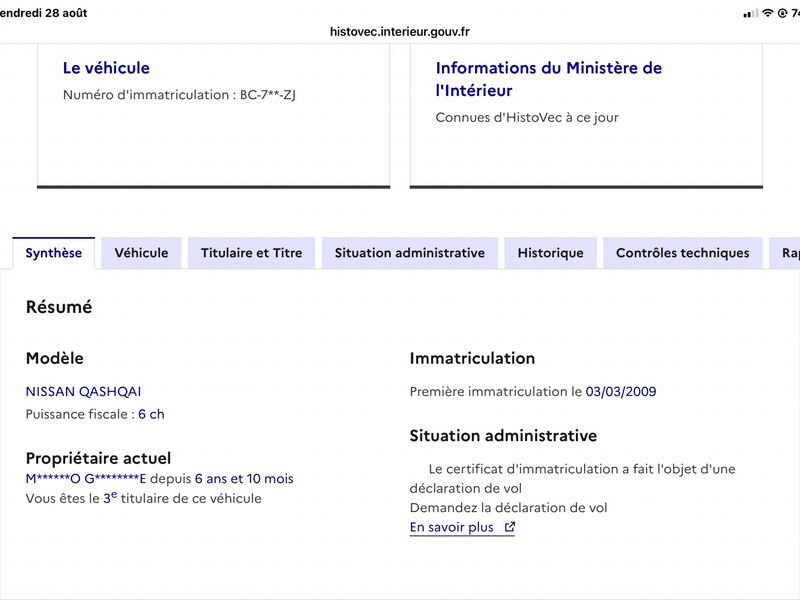
Task: Select the NISSAN QASHQAI model text
Action: click(83, 391)
